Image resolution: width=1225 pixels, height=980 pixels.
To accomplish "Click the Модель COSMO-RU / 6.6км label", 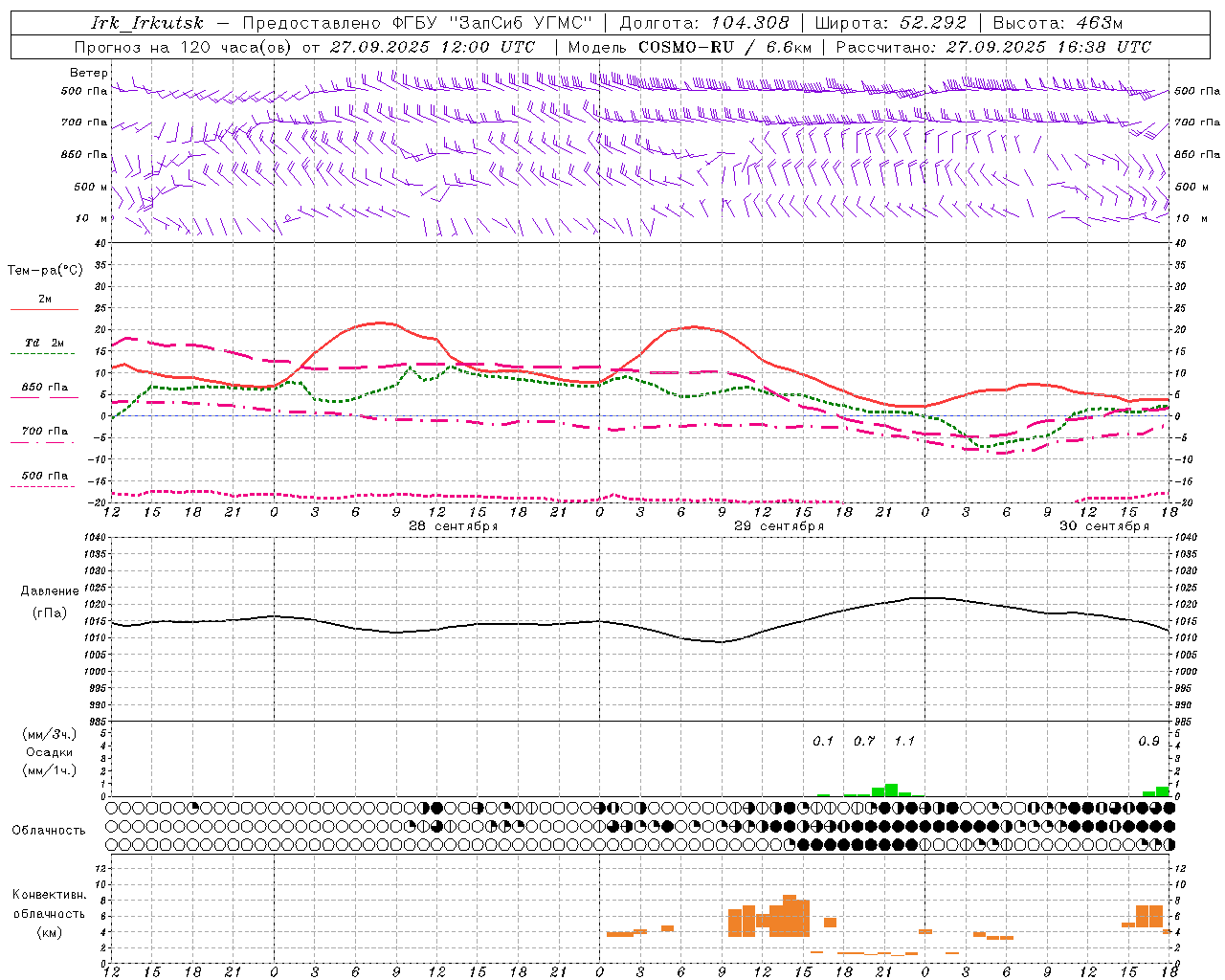I will click(690, 47).
